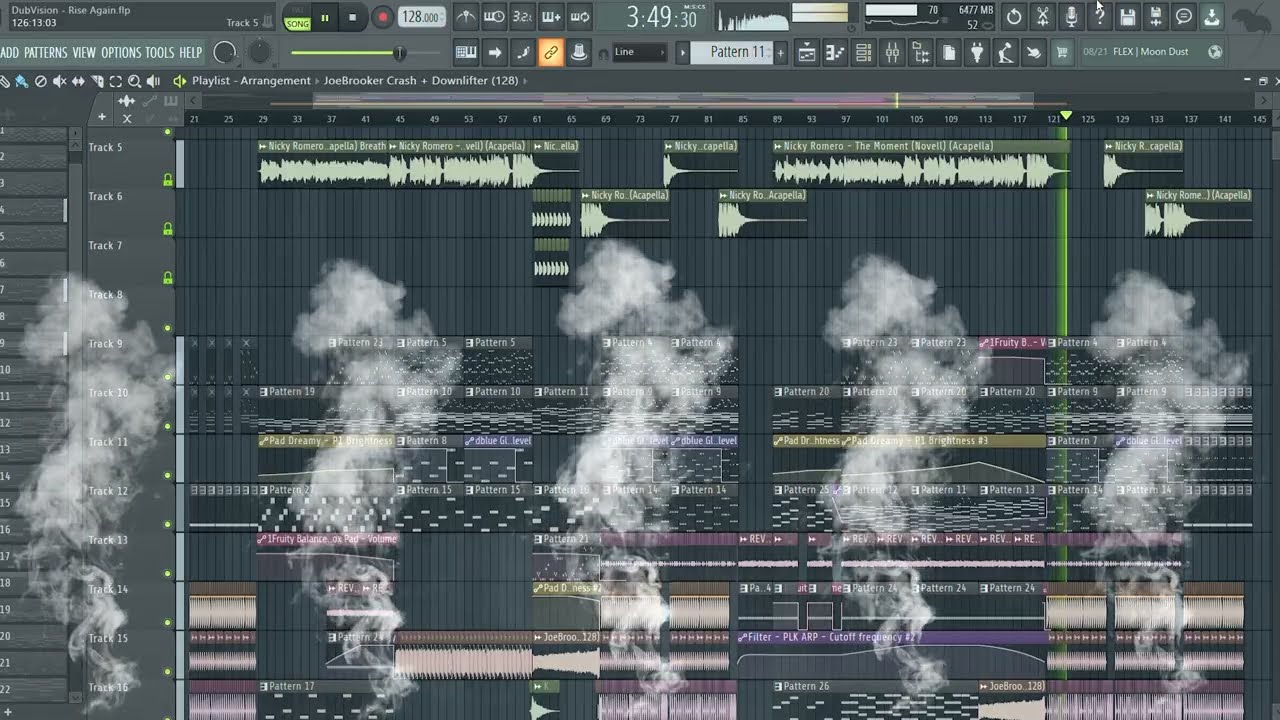1280x720 pixels.
Task: Select the Mute tool in playlist toolbar
Action: click(x=59, y=81)
